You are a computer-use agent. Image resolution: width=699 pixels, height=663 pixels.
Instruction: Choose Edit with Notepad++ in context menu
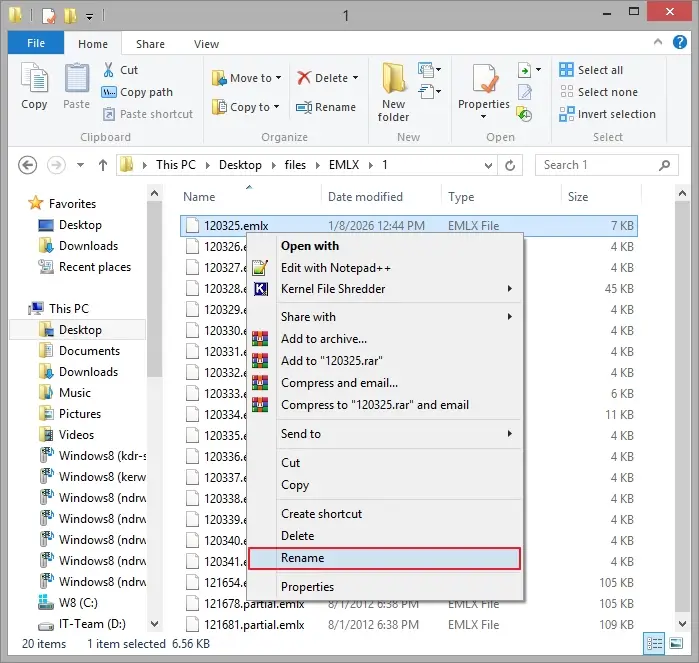(385, 268)
